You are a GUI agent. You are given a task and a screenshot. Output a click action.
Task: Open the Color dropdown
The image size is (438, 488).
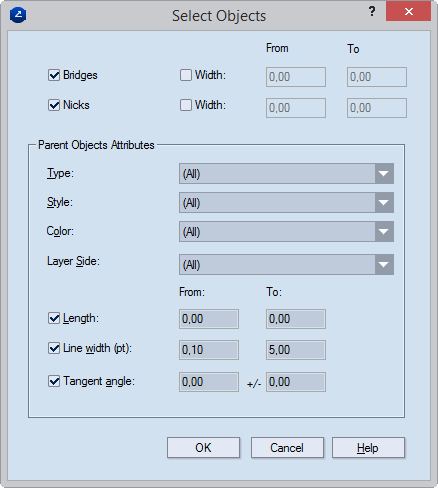click(x=286, y=231)
